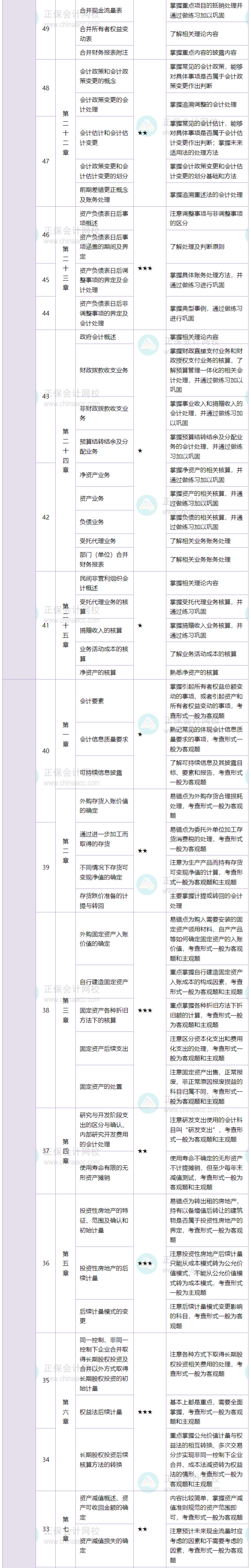
Task: Select the "政府会计概述" topic cell
Action: pyautogui.click(x=105, y=337)
